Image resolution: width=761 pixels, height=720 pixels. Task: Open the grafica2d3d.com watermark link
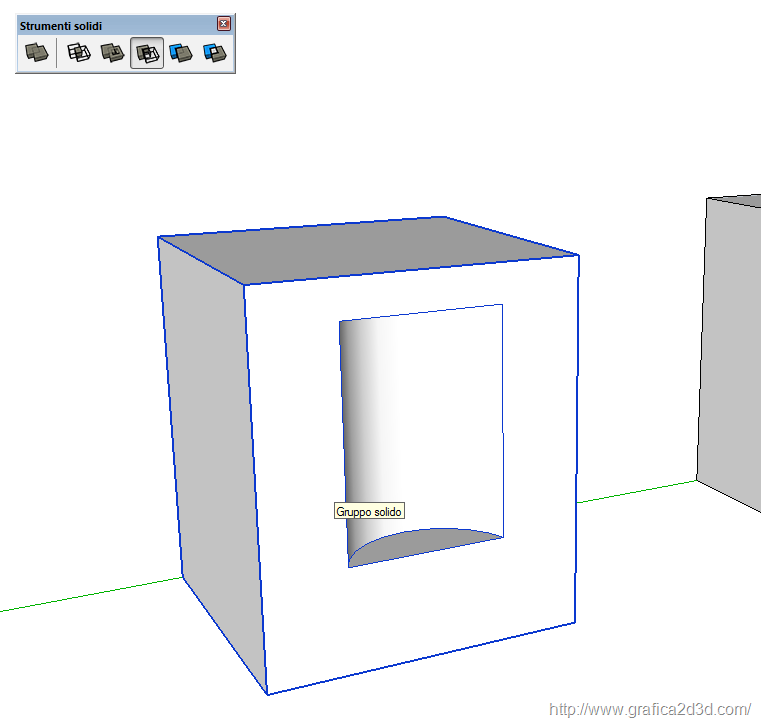(650, 709)
